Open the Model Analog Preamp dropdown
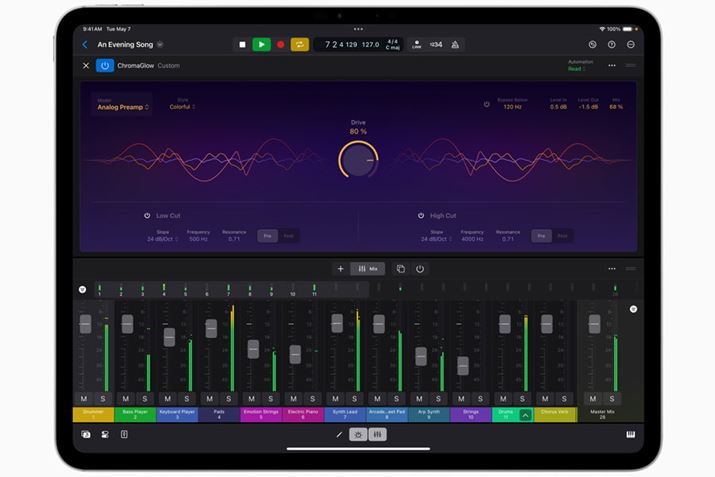This screenshot has width=715, height=477. pyautogui.click(x=123, y=106)
